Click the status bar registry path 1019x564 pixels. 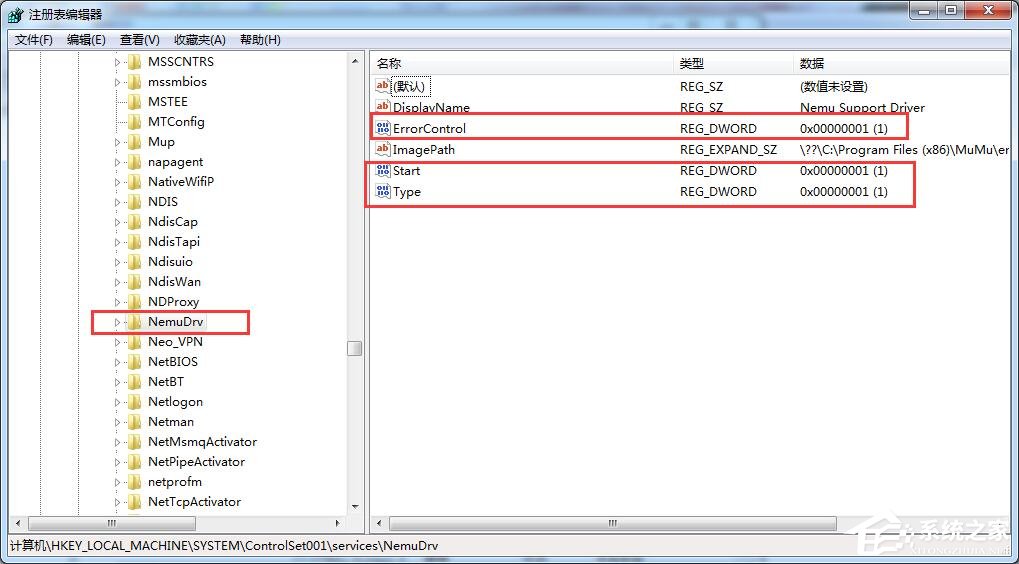pyautogui.click(x=224, y=546)
